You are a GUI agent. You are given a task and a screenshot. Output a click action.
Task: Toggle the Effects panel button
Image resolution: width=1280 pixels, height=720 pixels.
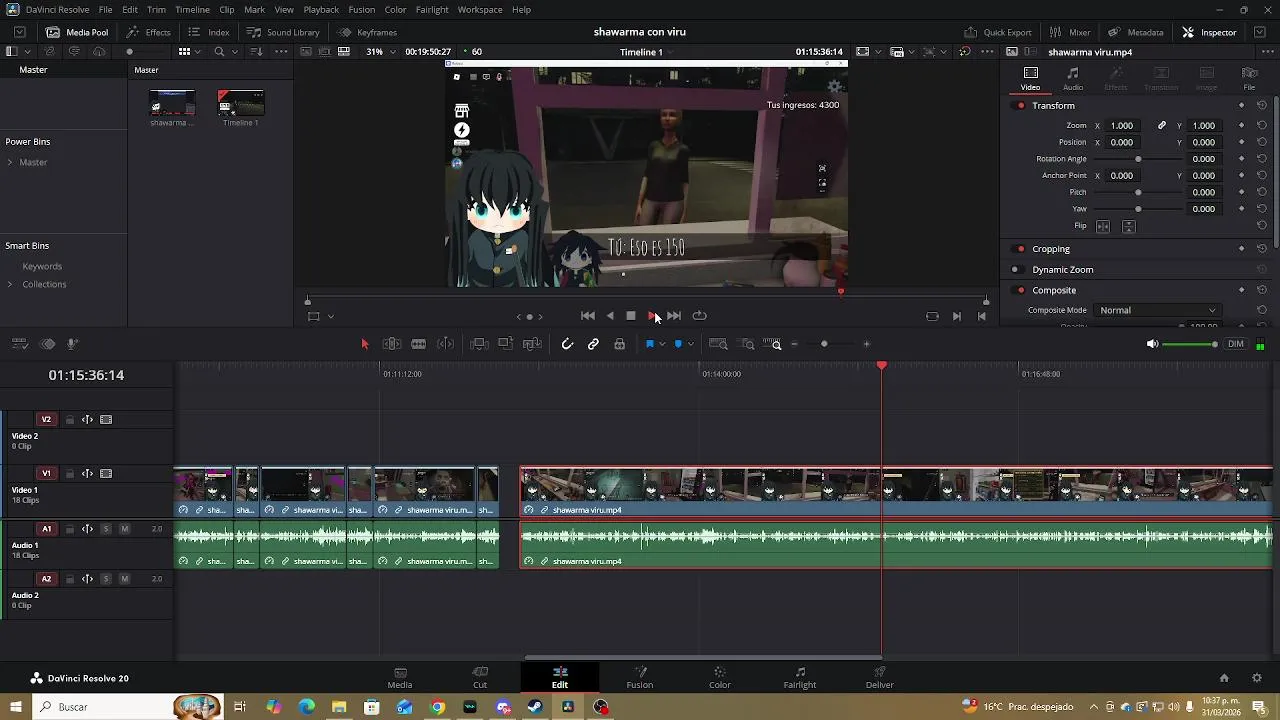[148, 32]
